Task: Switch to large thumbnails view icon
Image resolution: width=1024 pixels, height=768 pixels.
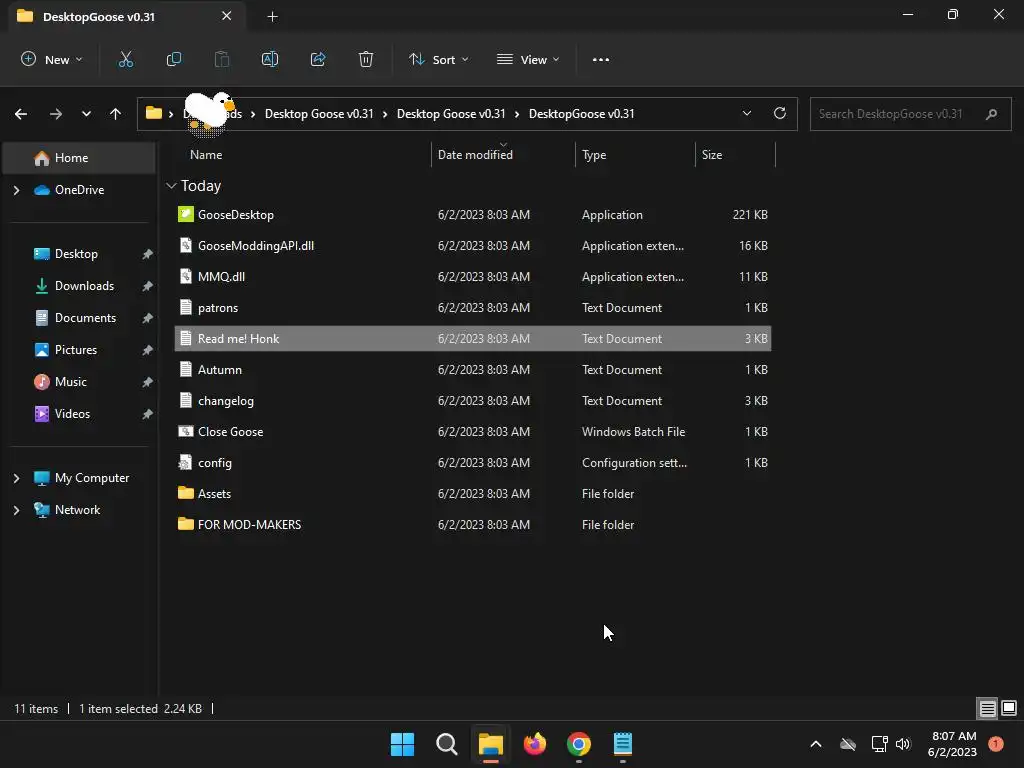Action: coord(1009,708)
